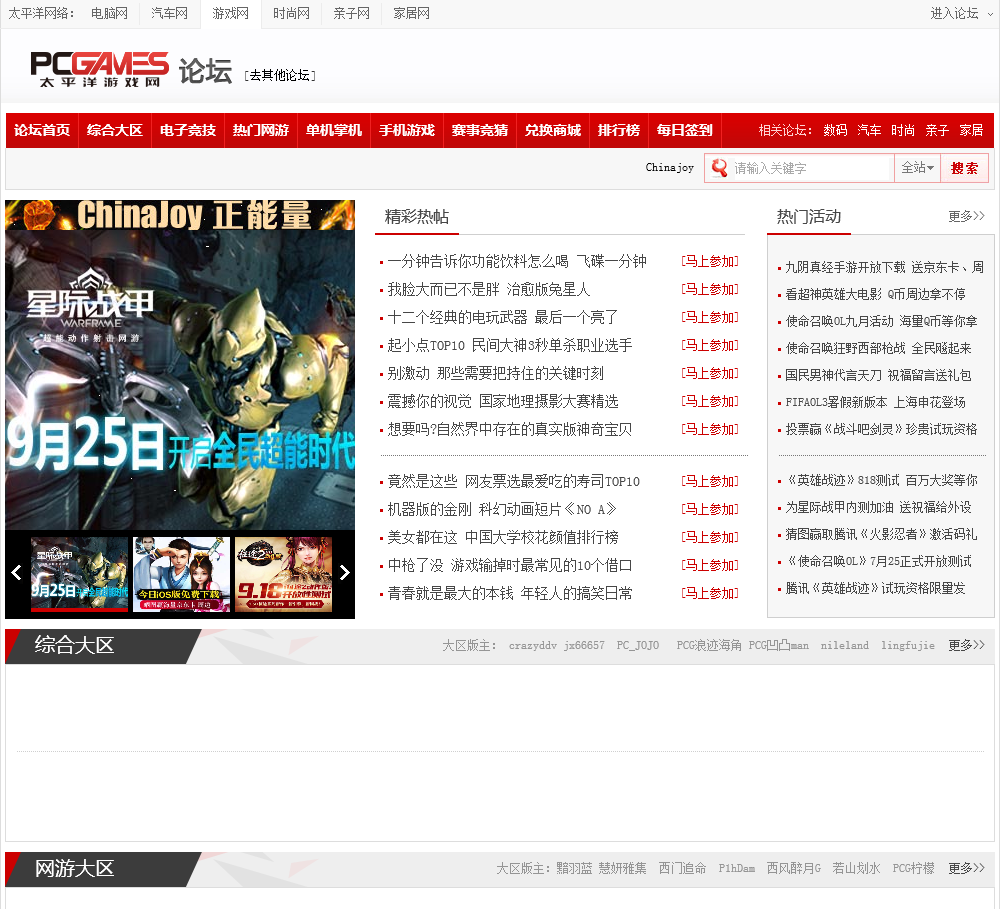Visit the 兑换商城 nav item
This screenshot has height=909, width=1000.
click(x=553, y=130)
